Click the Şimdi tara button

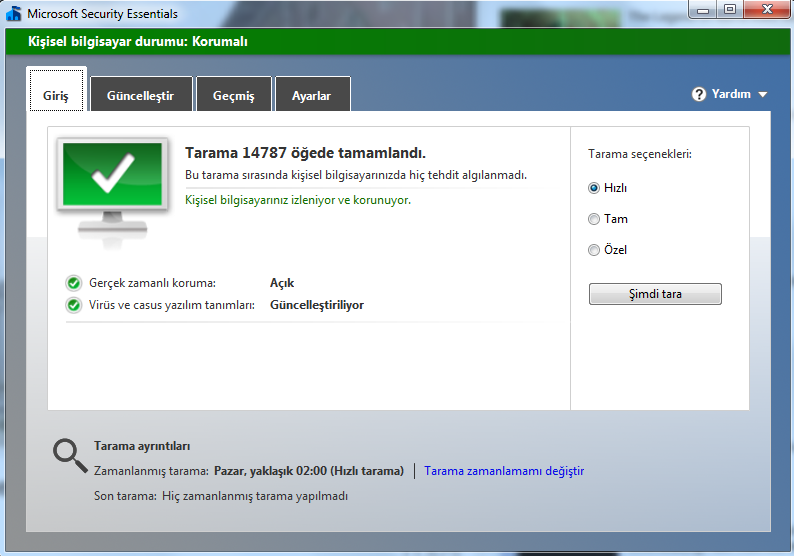(655, 294)
